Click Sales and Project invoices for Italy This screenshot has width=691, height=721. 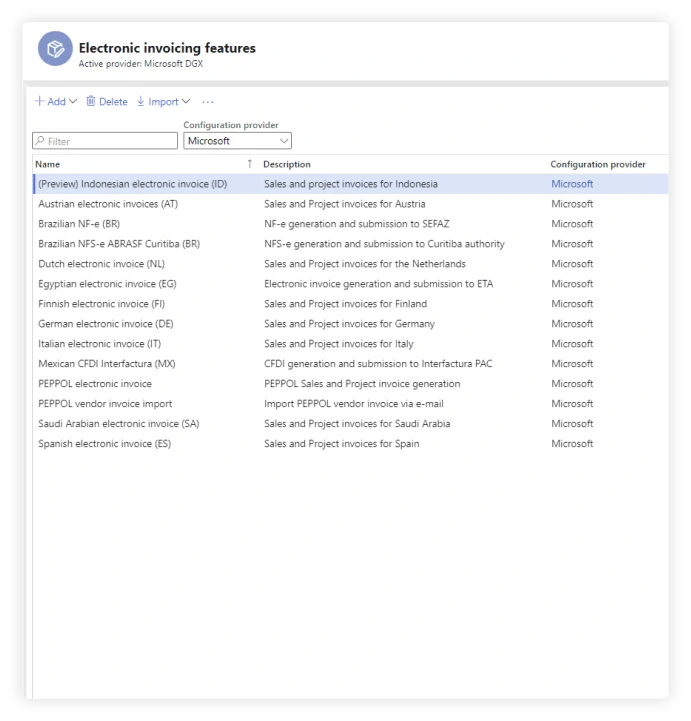tap(339, 344)
